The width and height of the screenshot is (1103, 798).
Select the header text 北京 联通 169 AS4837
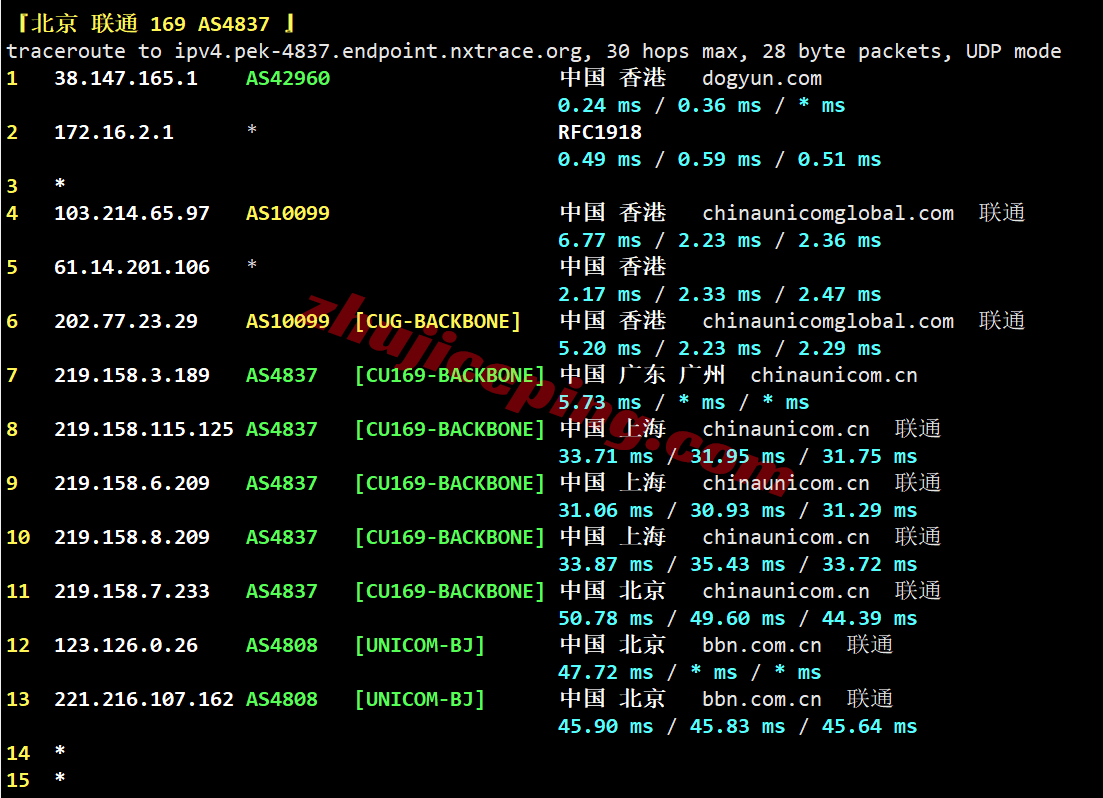[151, 24]
